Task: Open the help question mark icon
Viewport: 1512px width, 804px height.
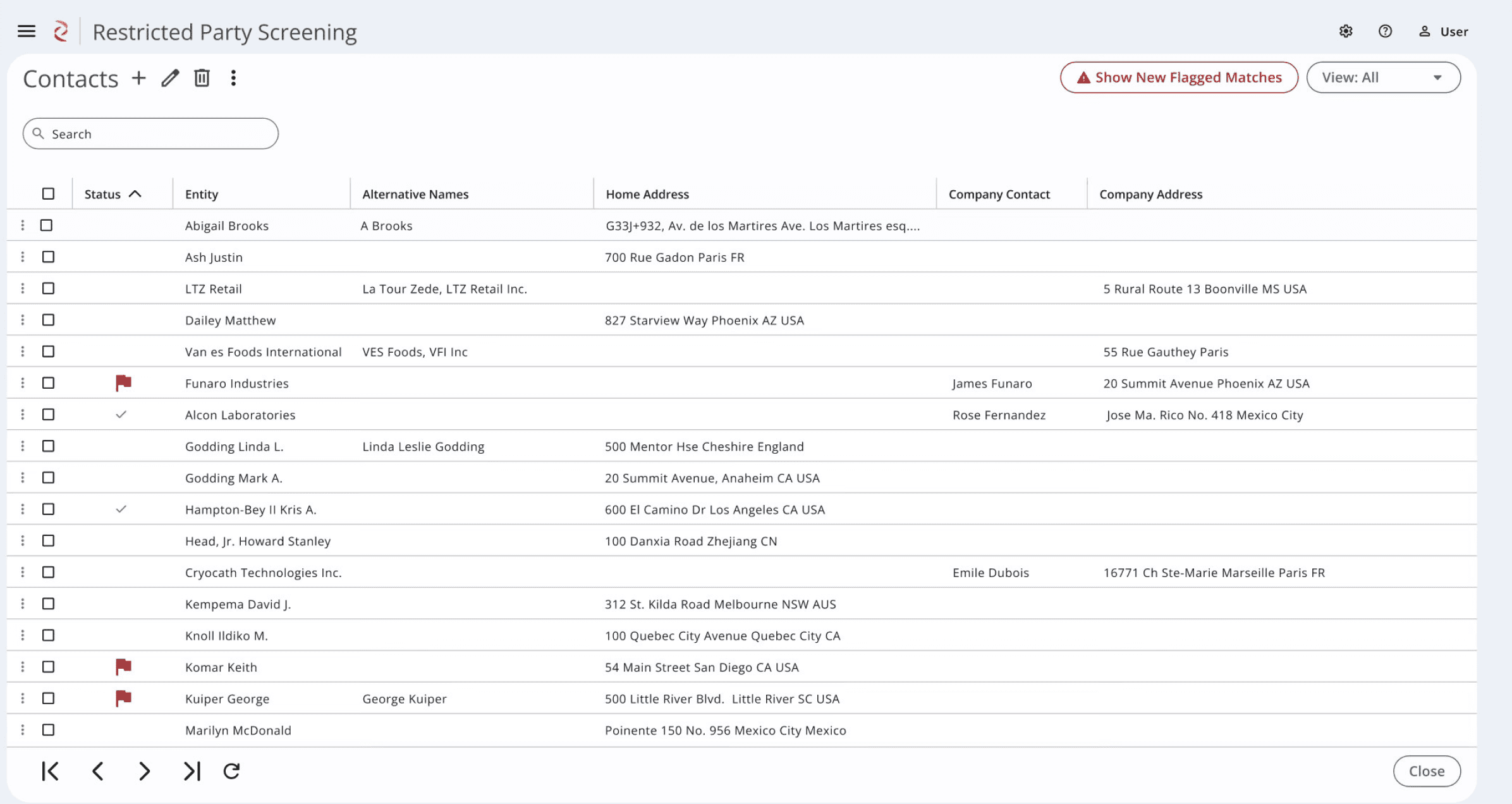Action: coord(1385,31)
